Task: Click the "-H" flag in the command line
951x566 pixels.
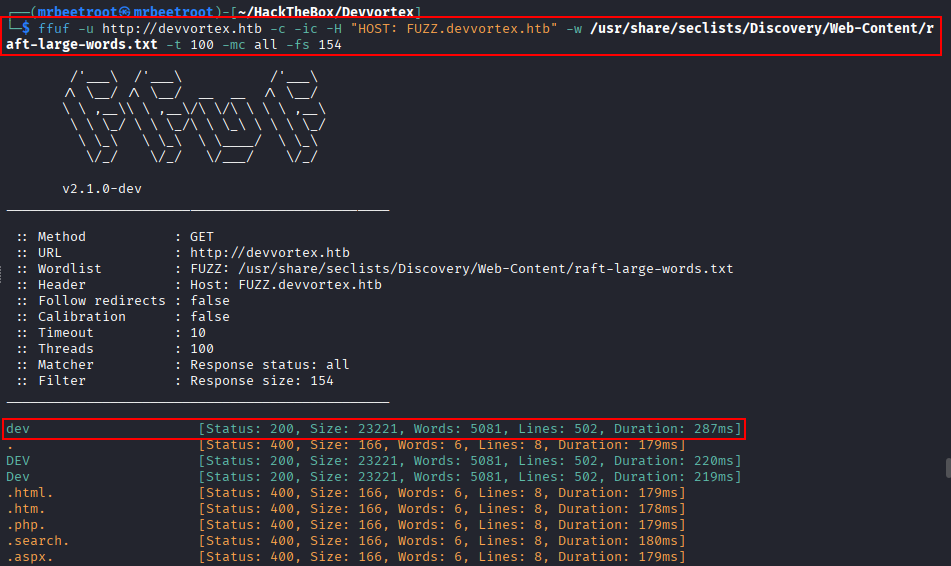Action: pos(334,29)
